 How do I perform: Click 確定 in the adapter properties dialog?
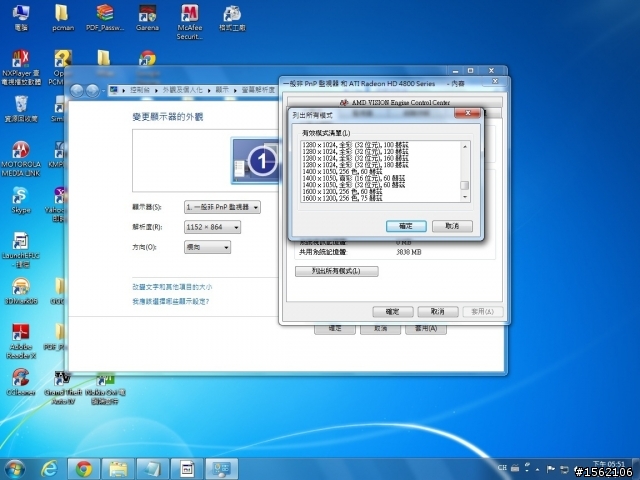point(393,312)
